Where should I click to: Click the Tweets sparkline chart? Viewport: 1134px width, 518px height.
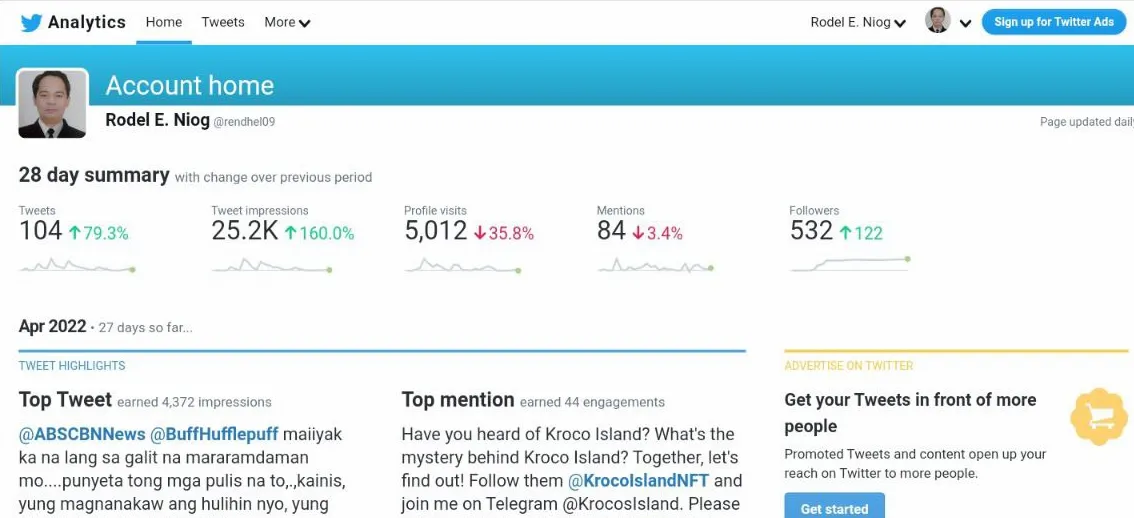tap(77, 265)
